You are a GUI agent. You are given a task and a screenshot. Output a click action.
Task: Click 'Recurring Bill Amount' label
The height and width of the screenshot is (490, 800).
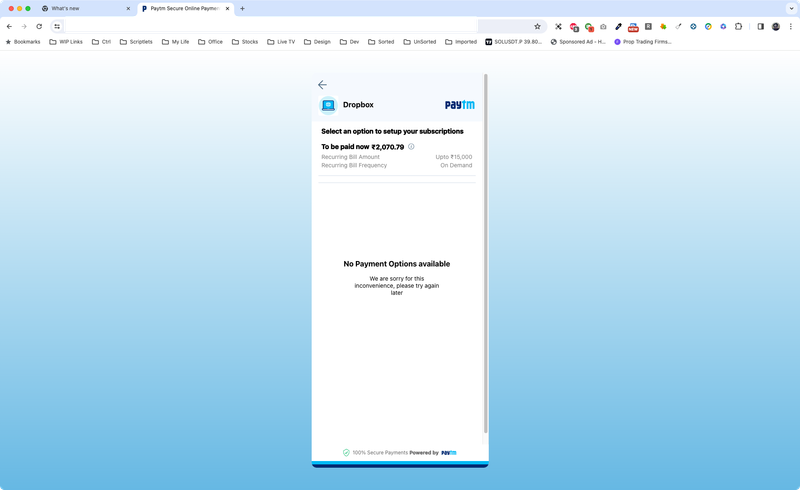(x=351, y=157)
